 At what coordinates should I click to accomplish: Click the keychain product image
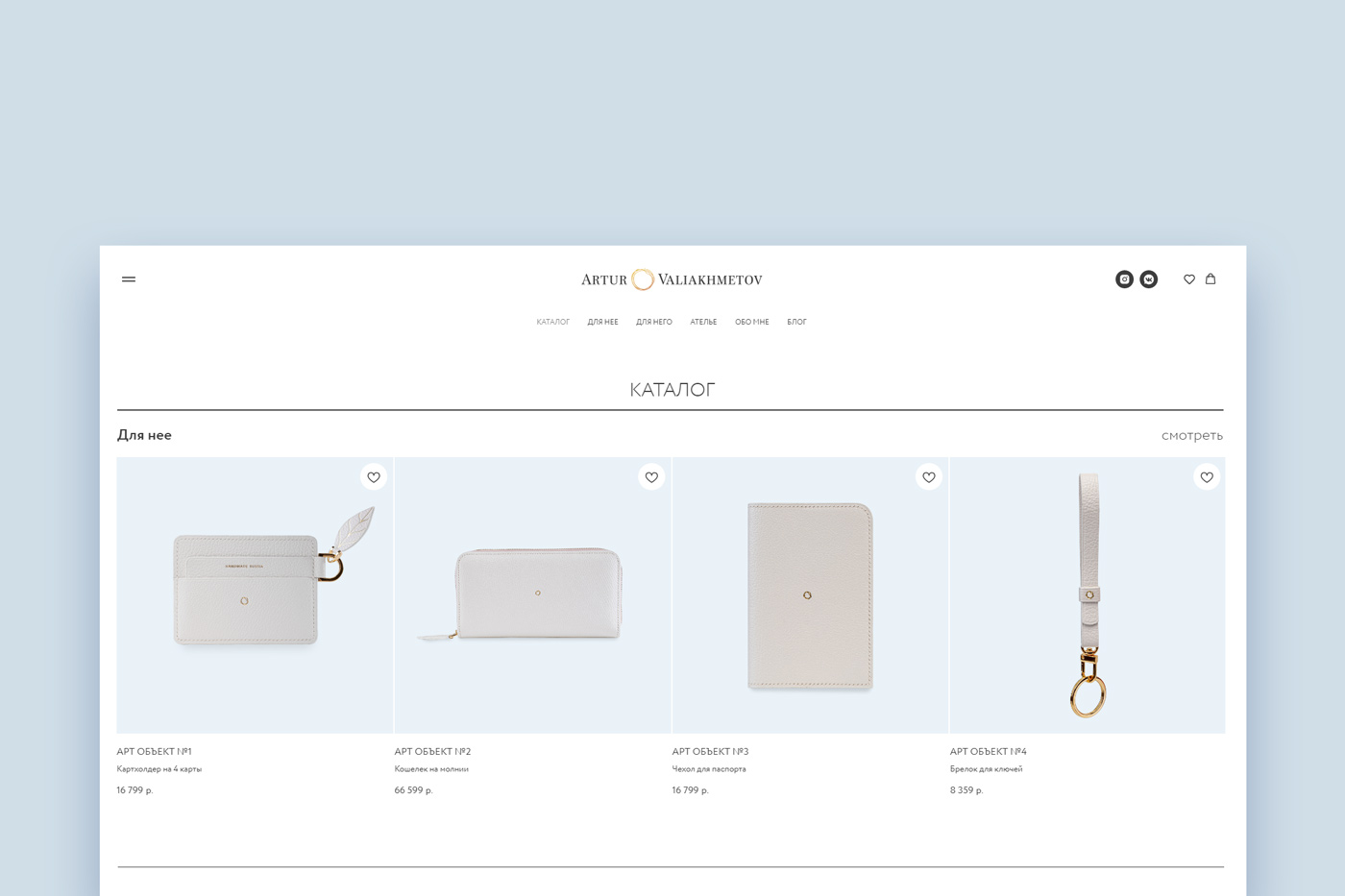pyautogui.click(x=1088, y=595)
